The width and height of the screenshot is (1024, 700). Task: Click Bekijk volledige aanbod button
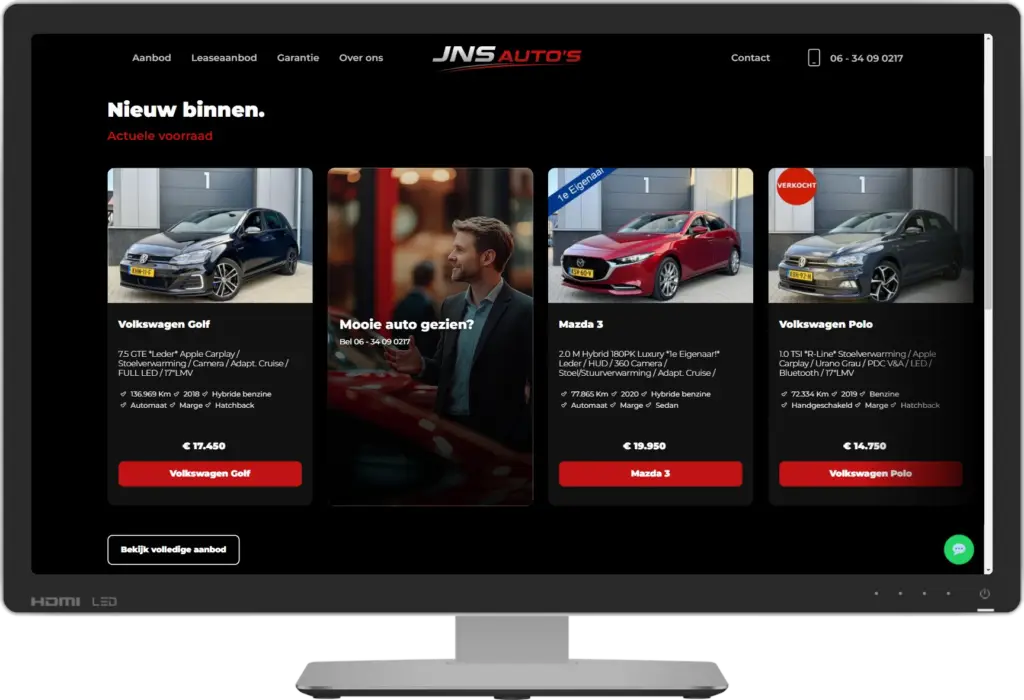pos(173,550)
